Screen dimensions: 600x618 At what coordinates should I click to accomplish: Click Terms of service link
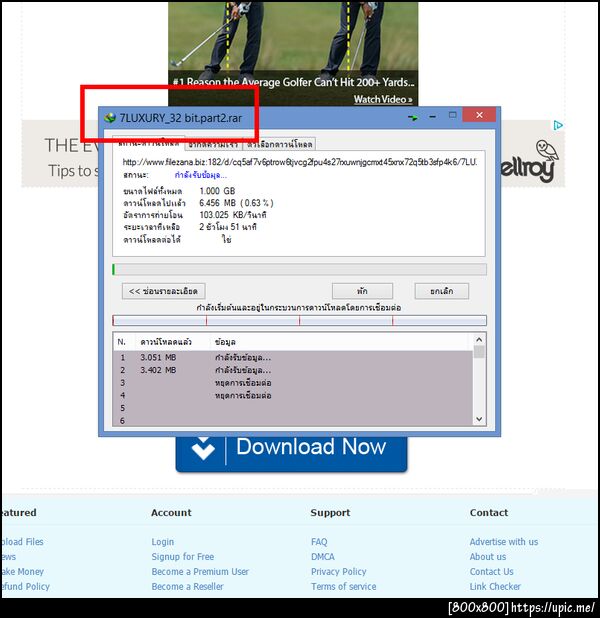(344, 586)
